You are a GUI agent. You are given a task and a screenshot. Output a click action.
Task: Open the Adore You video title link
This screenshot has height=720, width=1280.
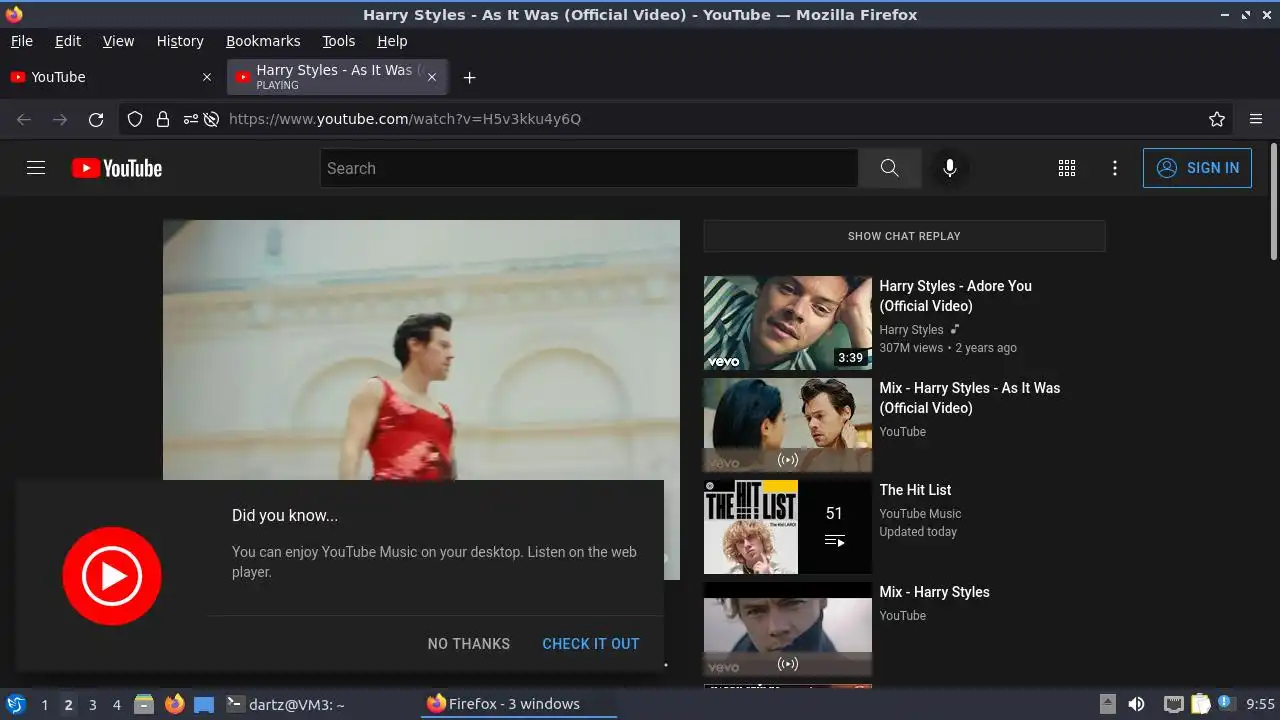pos(955,296)
